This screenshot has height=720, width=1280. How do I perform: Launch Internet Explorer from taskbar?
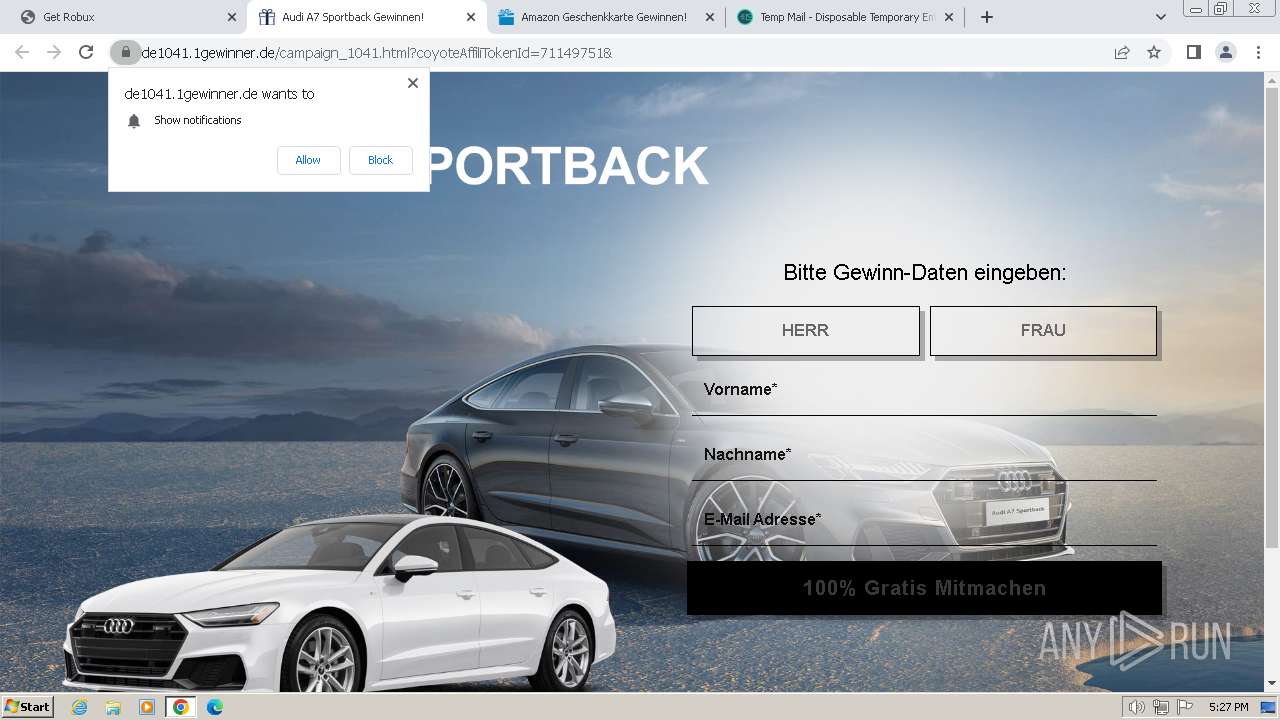tap(79, 707)
